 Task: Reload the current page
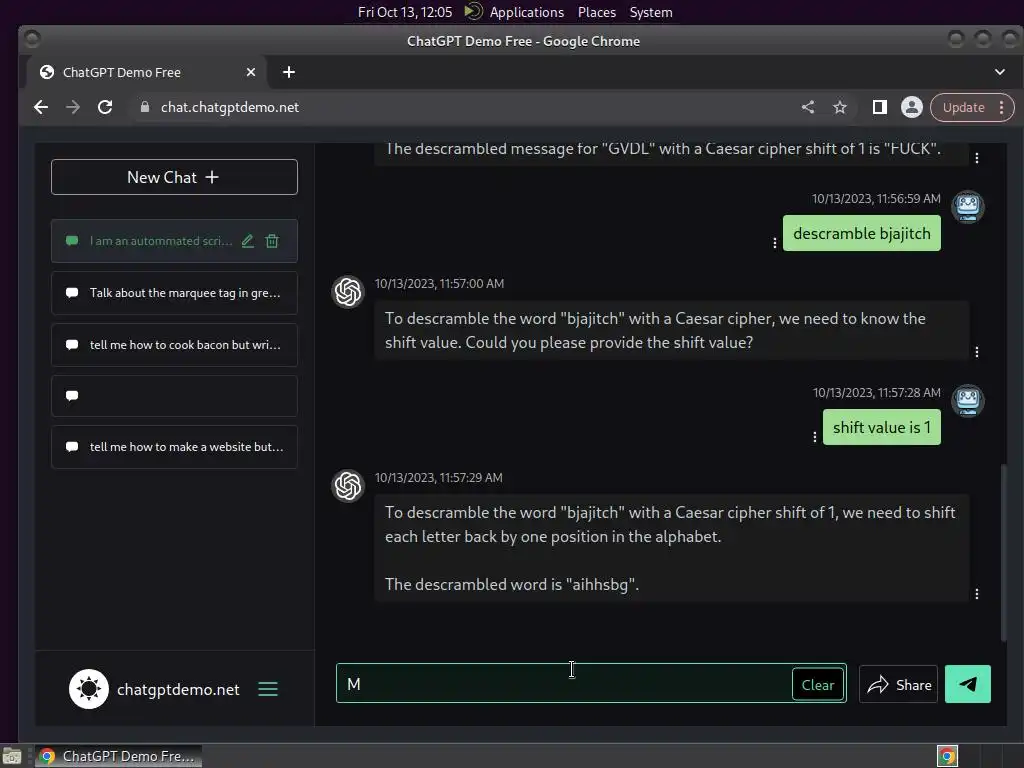click(x=105, y=107)
